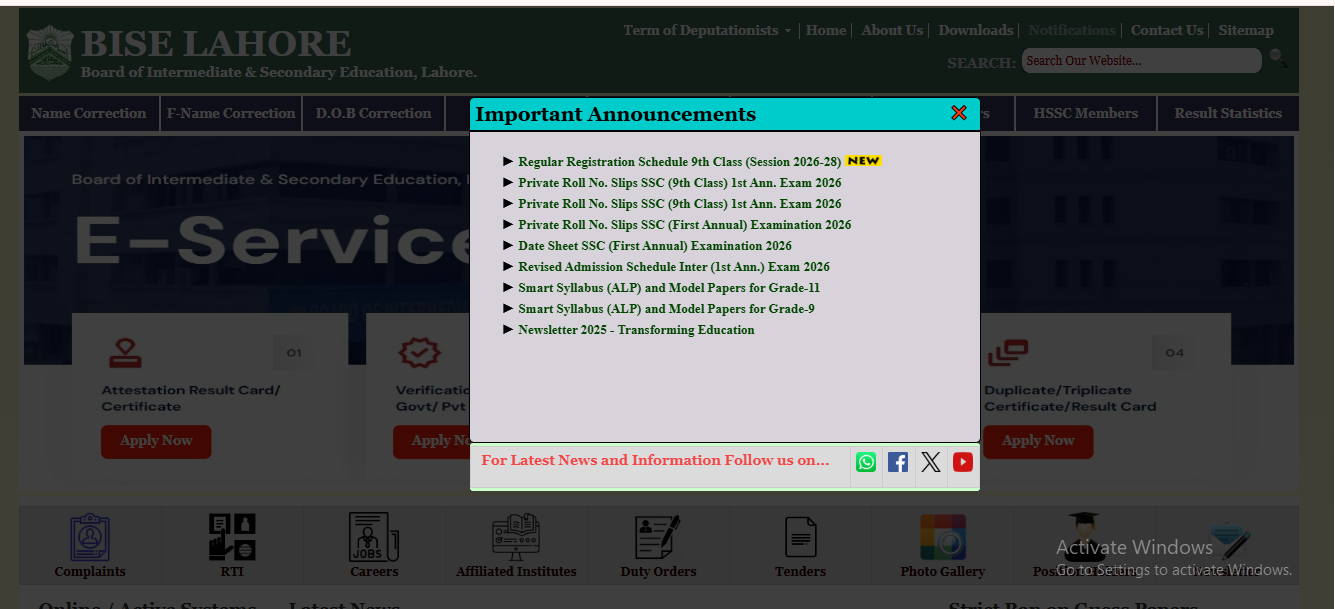Screen dimensions: 1335x609
Task: Select the Name Correction tab
Action: [89, 113]
